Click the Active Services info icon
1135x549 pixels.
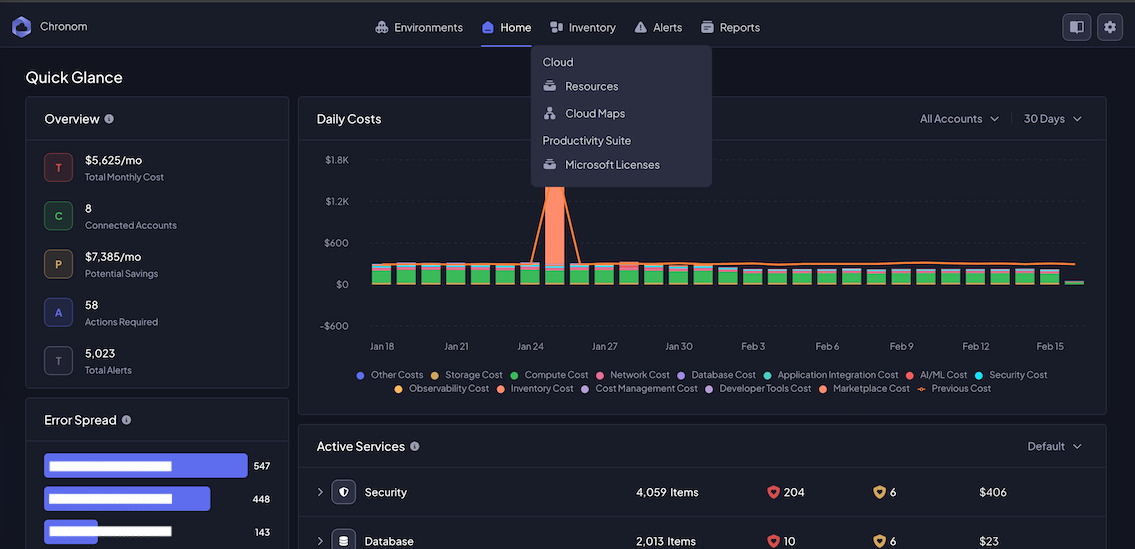click(415, 446)
